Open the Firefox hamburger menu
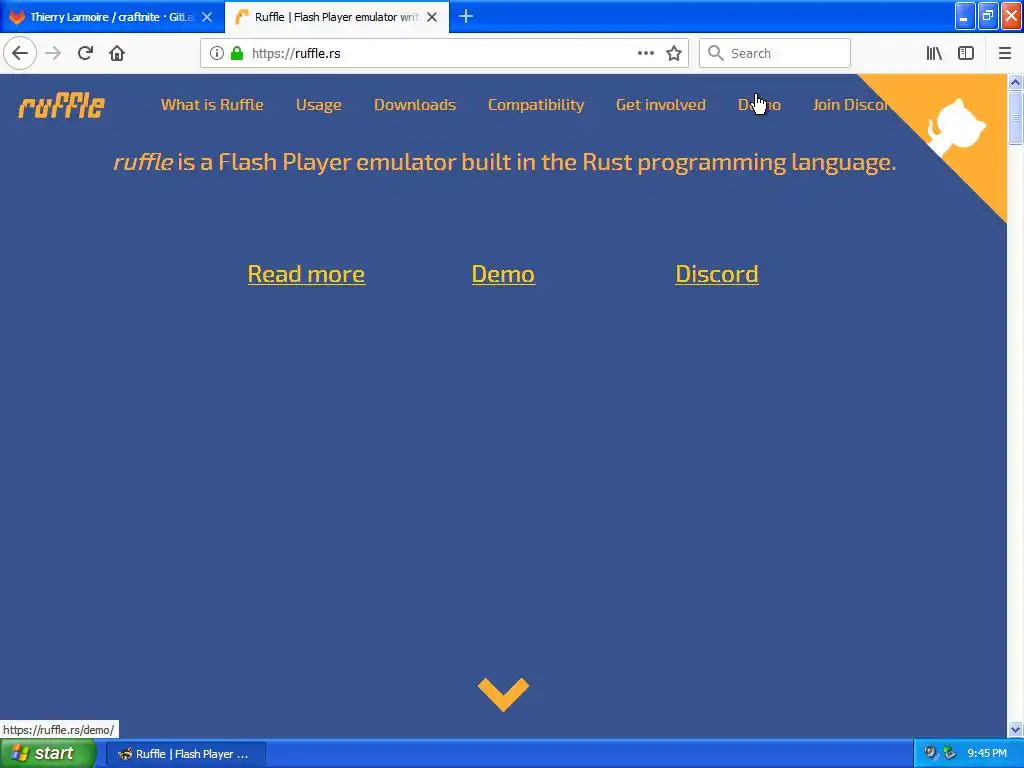The width and height of the screenshot is (1024, 768). pyautogui.click(x=1005, y=53)
